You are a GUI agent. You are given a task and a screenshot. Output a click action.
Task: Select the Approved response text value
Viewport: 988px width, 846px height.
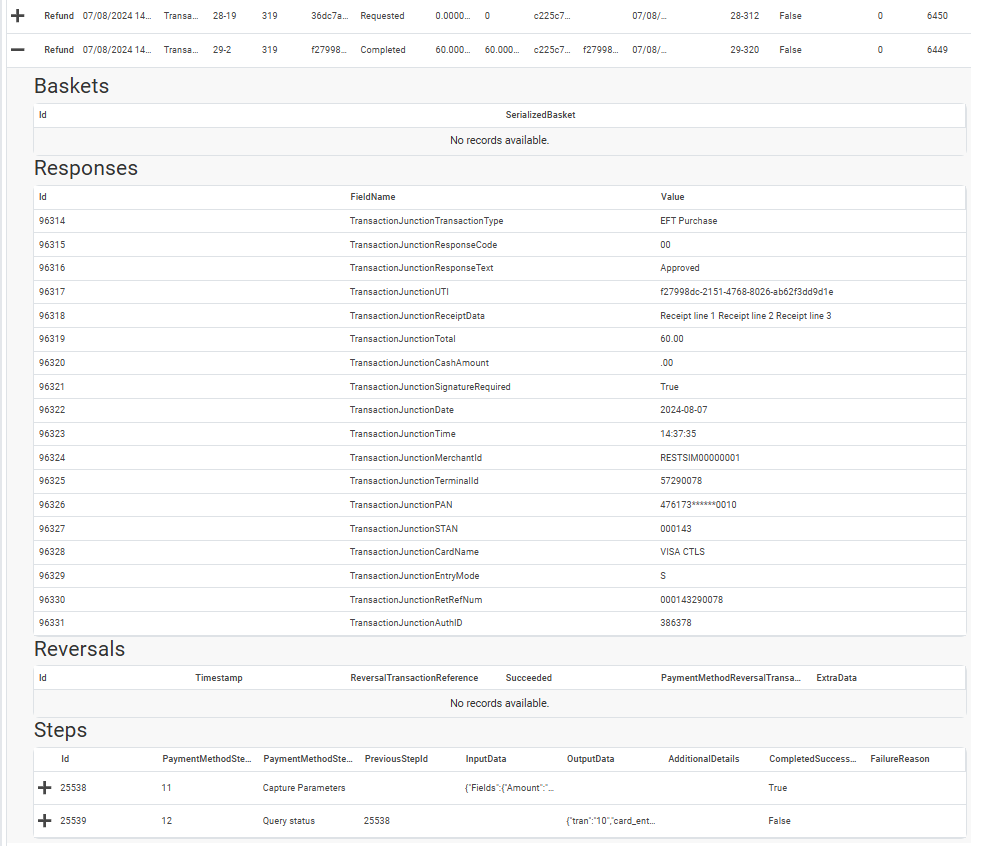(x=680, y=268)
